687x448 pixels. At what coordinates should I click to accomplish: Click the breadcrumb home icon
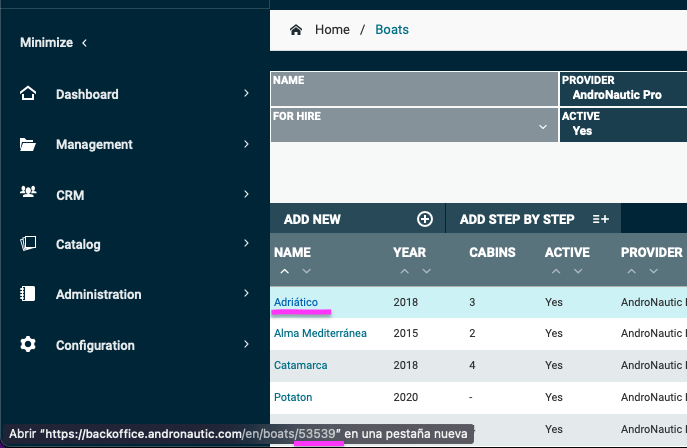click(296, 30)
